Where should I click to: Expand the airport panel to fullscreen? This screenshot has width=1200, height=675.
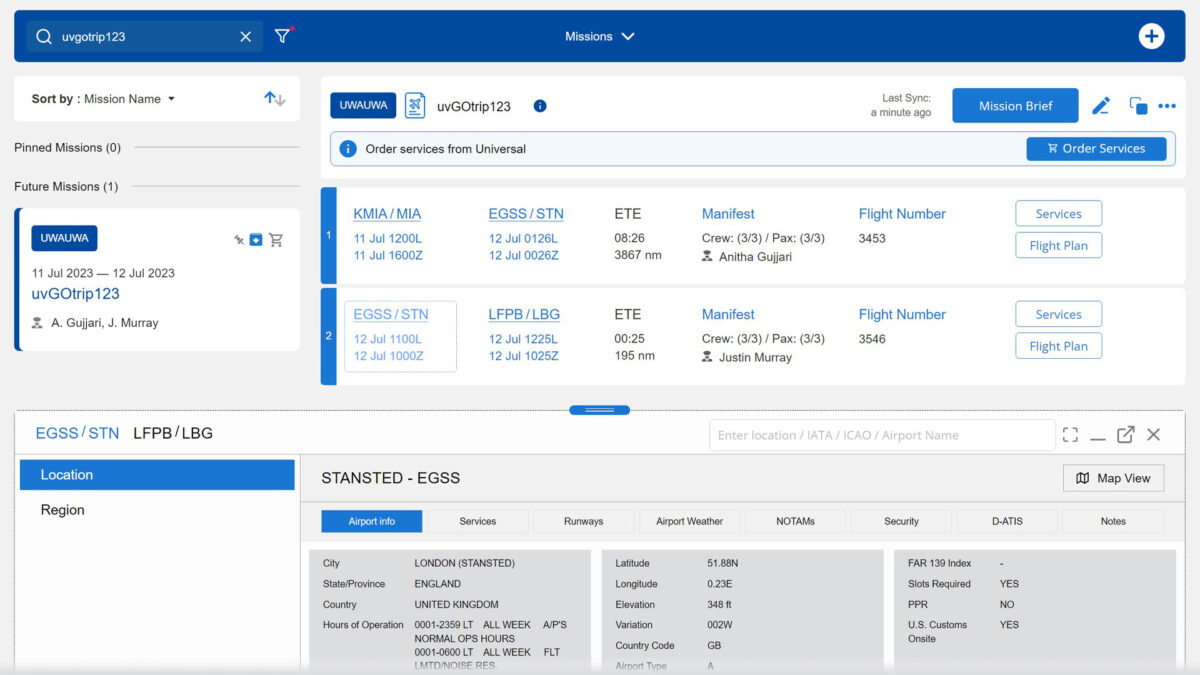[x=1070, y=435]
